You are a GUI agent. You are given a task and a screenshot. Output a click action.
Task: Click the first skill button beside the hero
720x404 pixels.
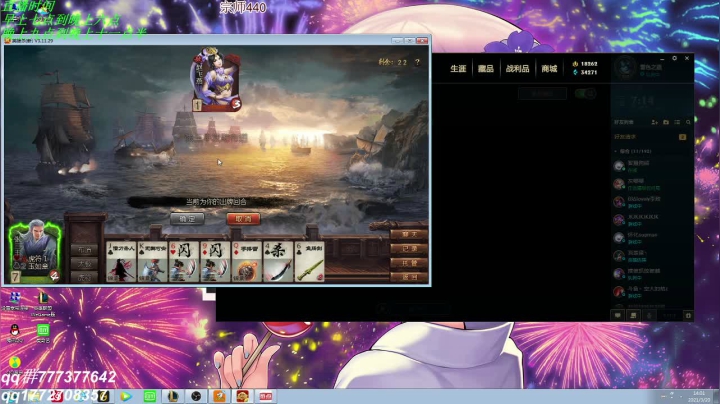(x=84, y=250)
